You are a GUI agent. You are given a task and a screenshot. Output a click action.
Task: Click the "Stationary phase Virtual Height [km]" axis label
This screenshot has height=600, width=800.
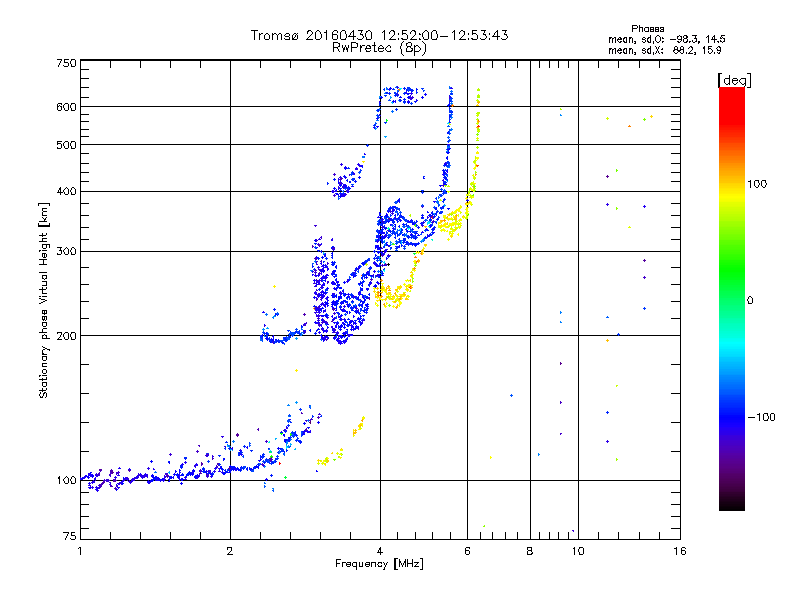(x=43, y=300)
